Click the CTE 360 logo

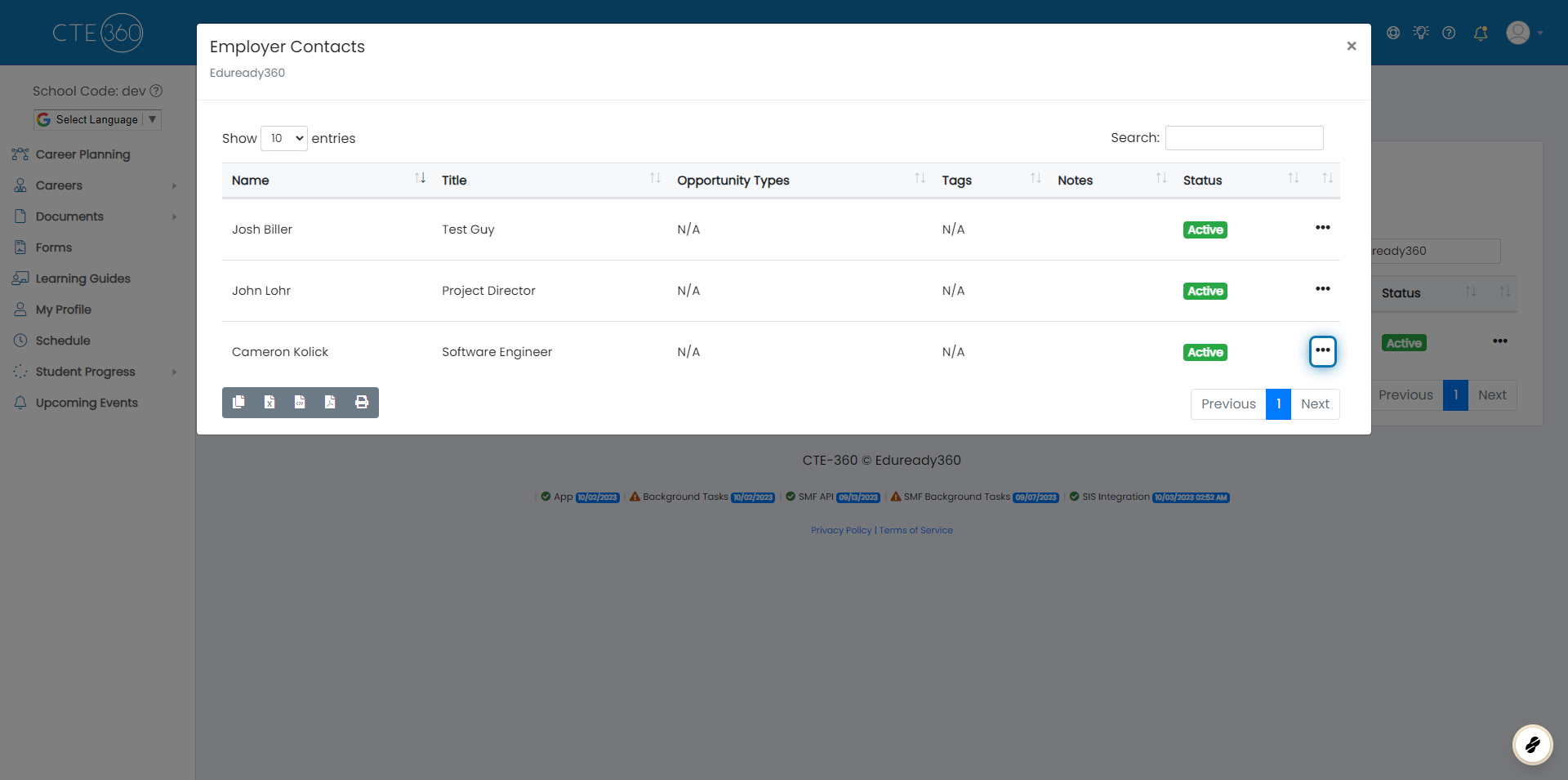coord(98,33)
